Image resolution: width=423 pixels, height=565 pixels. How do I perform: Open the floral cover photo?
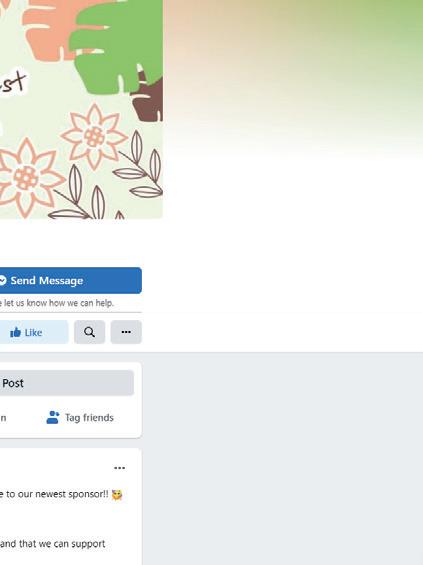coord(81,109)
